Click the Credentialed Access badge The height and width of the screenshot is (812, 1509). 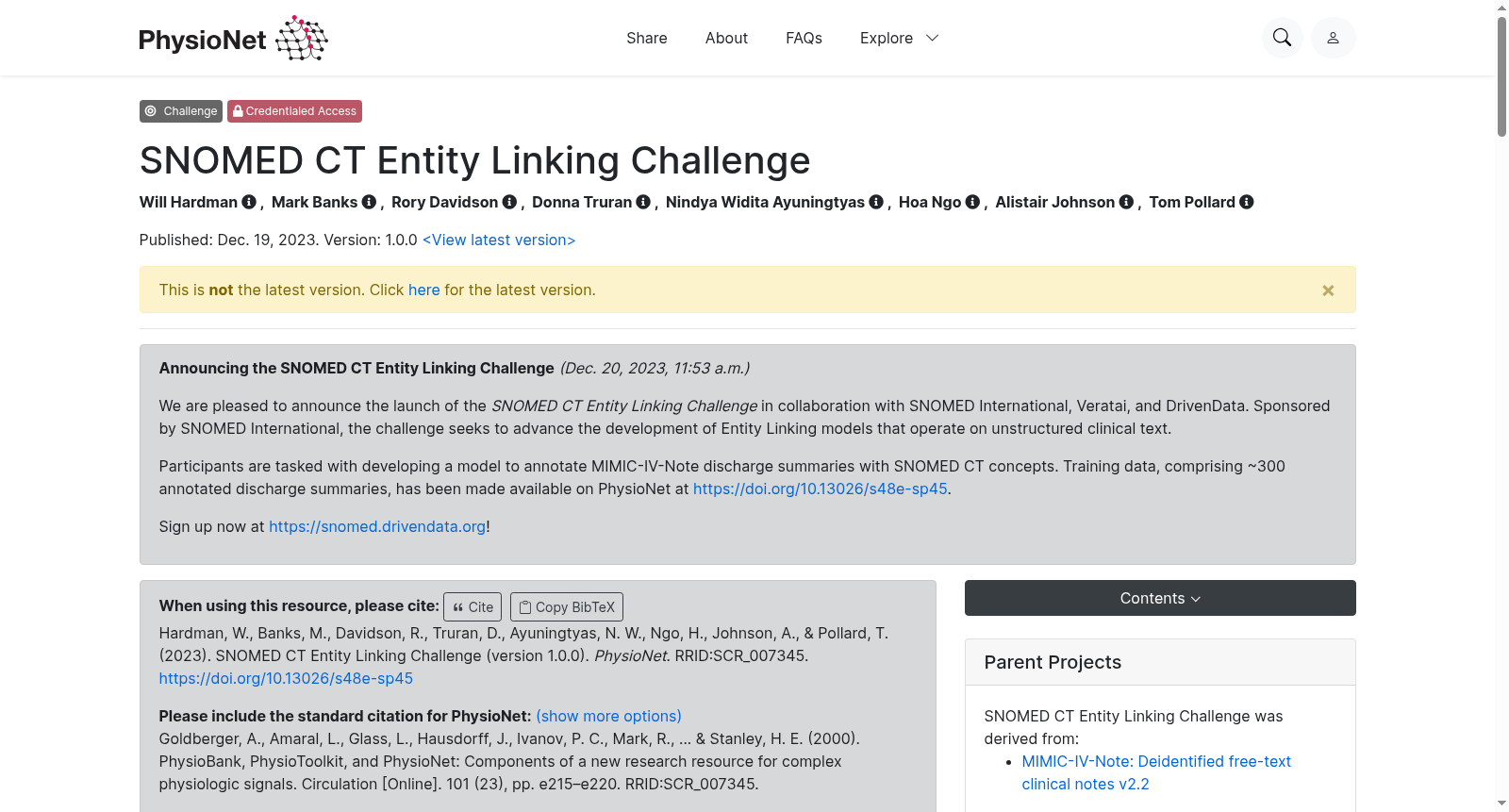tap(294, 111)
